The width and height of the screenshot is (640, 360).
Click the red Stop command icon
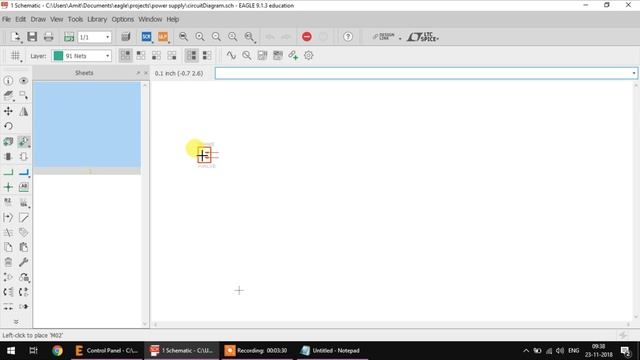(307, 37)
